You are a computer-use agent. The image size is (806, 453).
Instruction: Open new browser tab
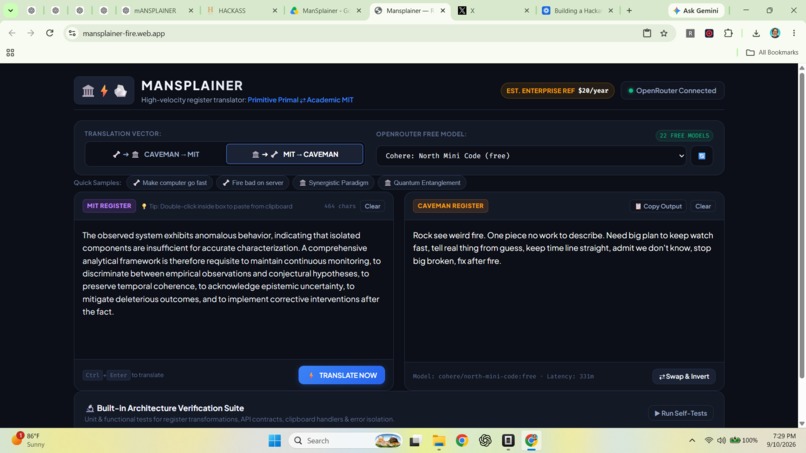point(629,10)
